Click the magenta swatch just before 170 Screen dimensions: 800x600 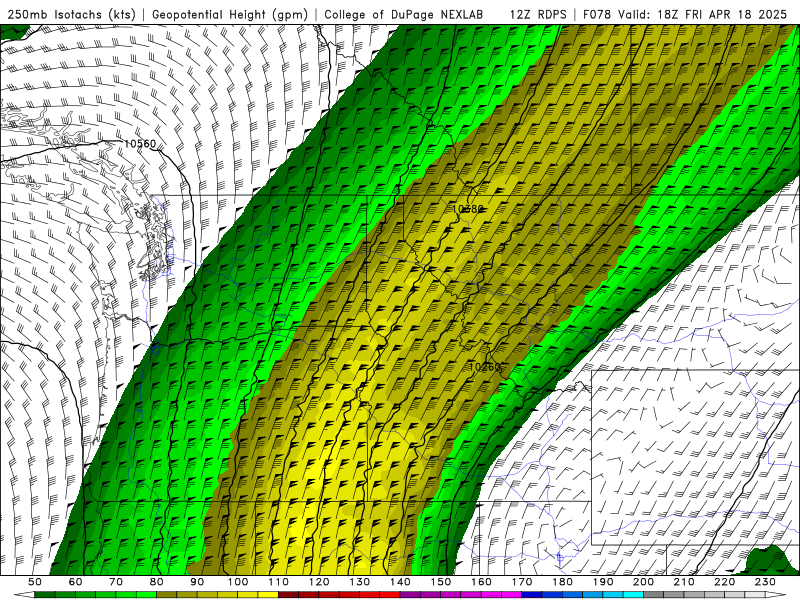click(x=511, y=595)
